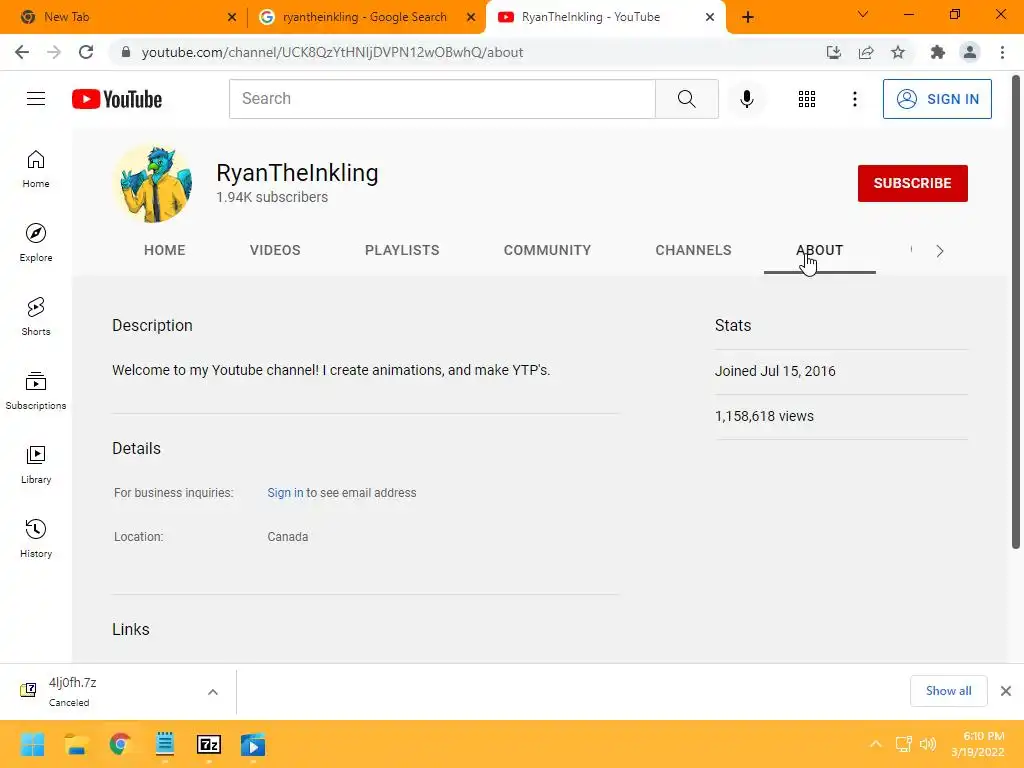Click the address bar URL
Image resolution: width=1024 pixels, height=768 pixels.
332,52
